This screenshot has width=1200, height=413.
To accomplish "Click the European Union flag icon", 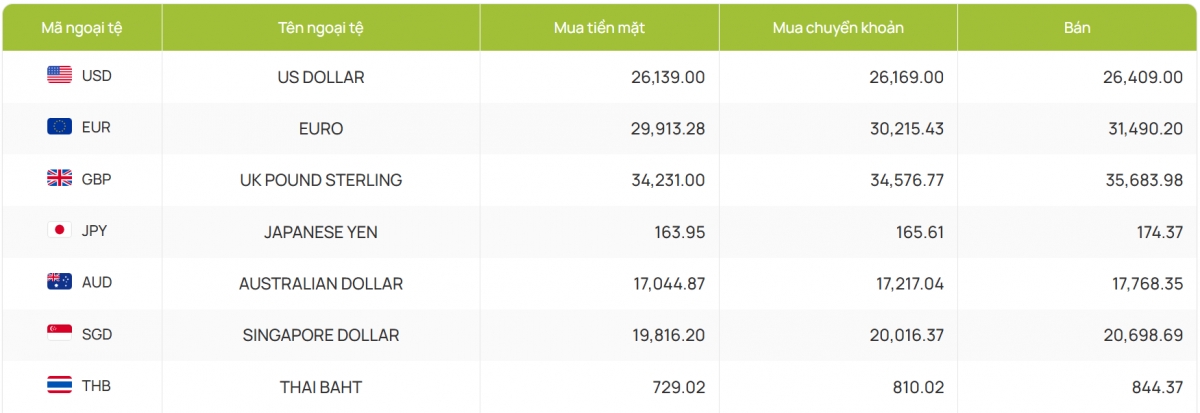I will coord(59,127).
